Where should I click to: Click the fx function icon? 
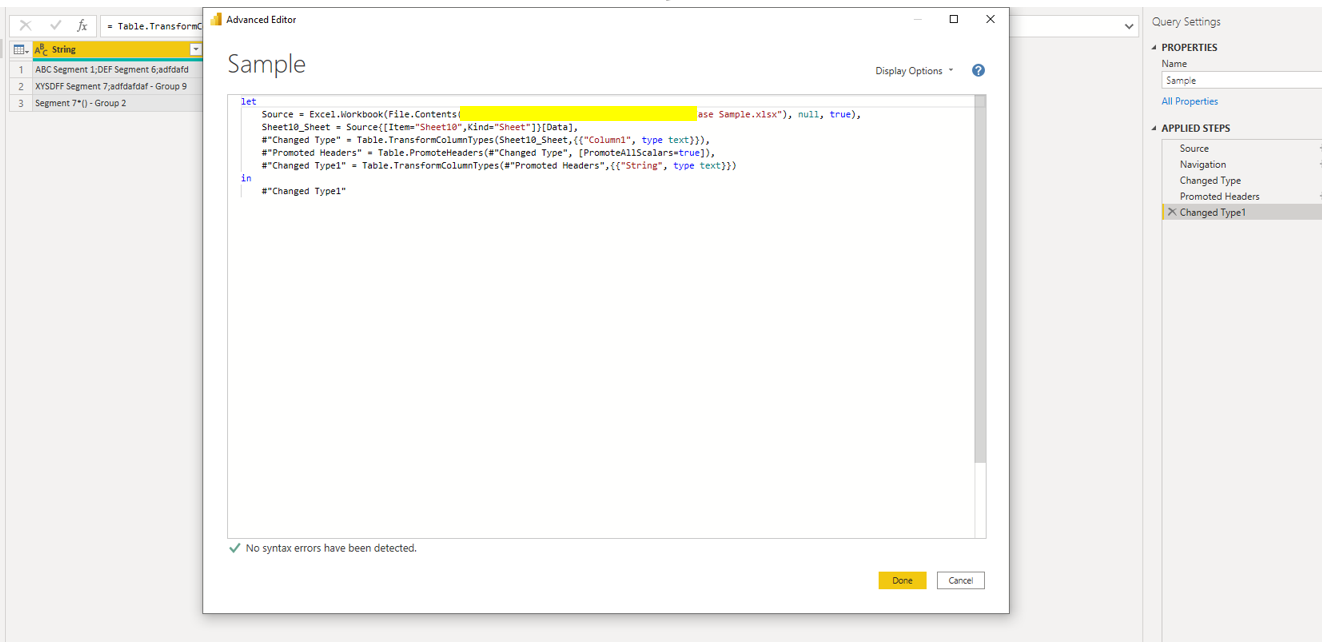pos(82,26)
